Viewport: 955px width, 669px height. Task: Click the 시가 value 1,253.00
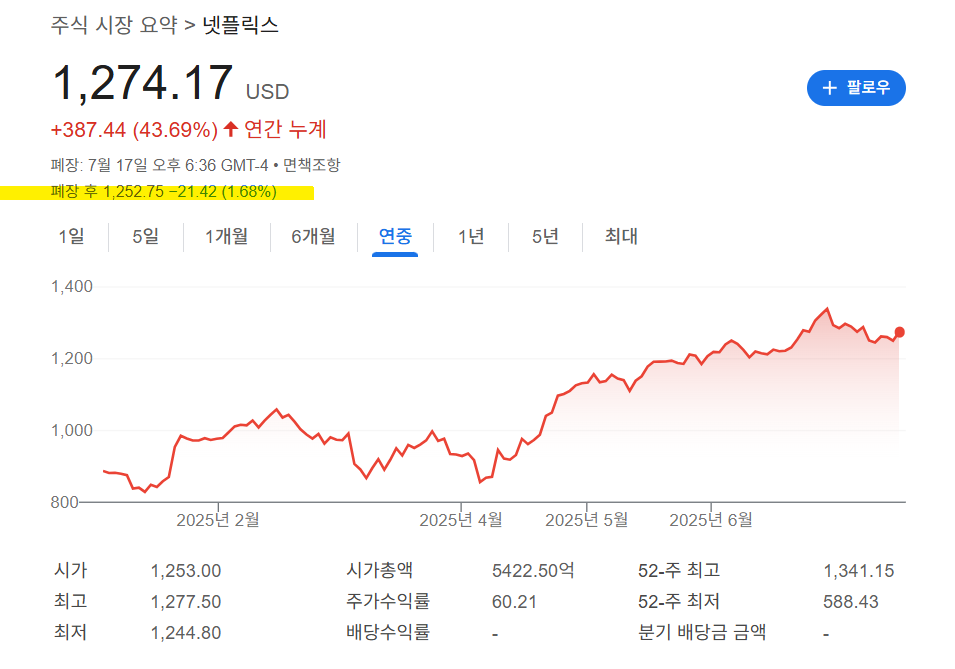coord(186,571)
